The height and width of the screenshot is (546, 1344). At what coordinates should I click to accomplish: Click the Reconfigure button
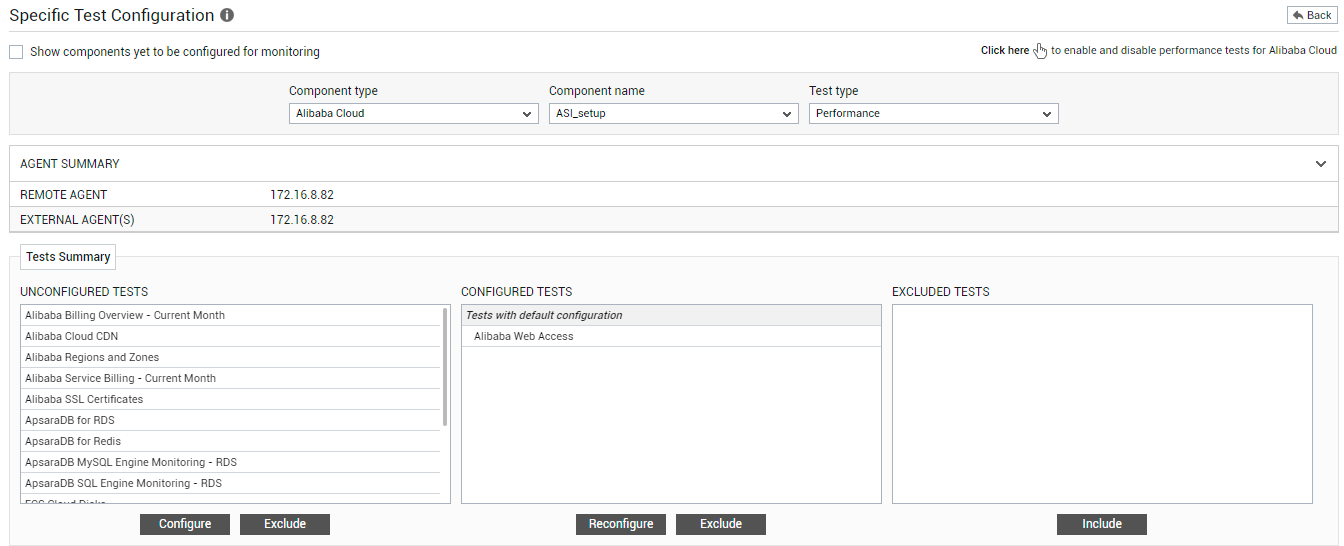point(621,524)
